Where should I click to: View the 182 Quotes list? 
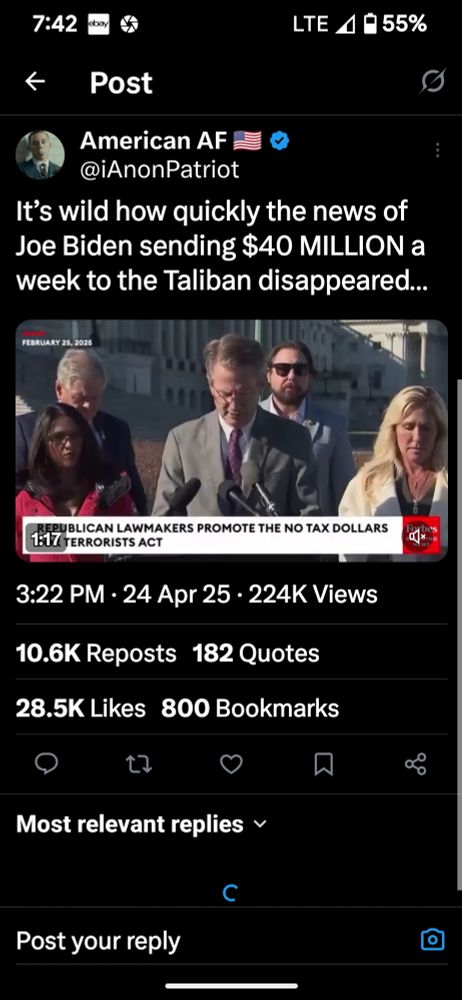(256, 653)
